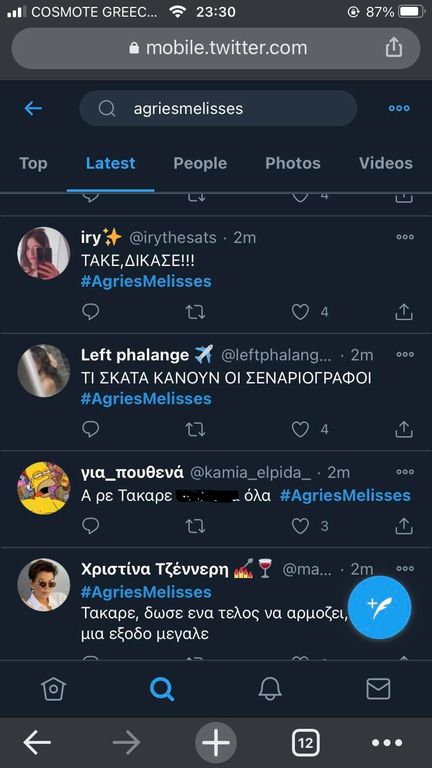This screenshot has width=432, height=768.
Task: Open #AgriesMelisses hashtag in Left phalange tweet
Action: [146, 399]
